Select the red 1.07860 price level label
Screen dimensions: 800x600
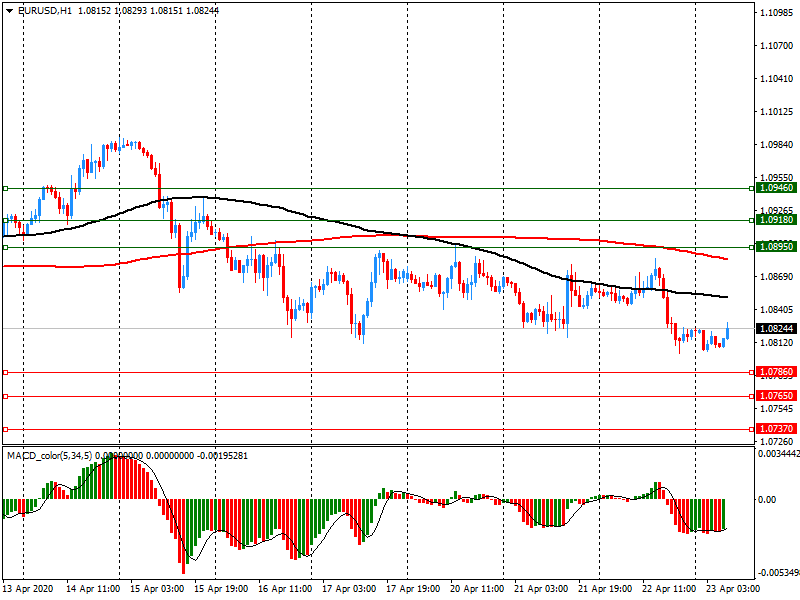[x=776, y=372]
